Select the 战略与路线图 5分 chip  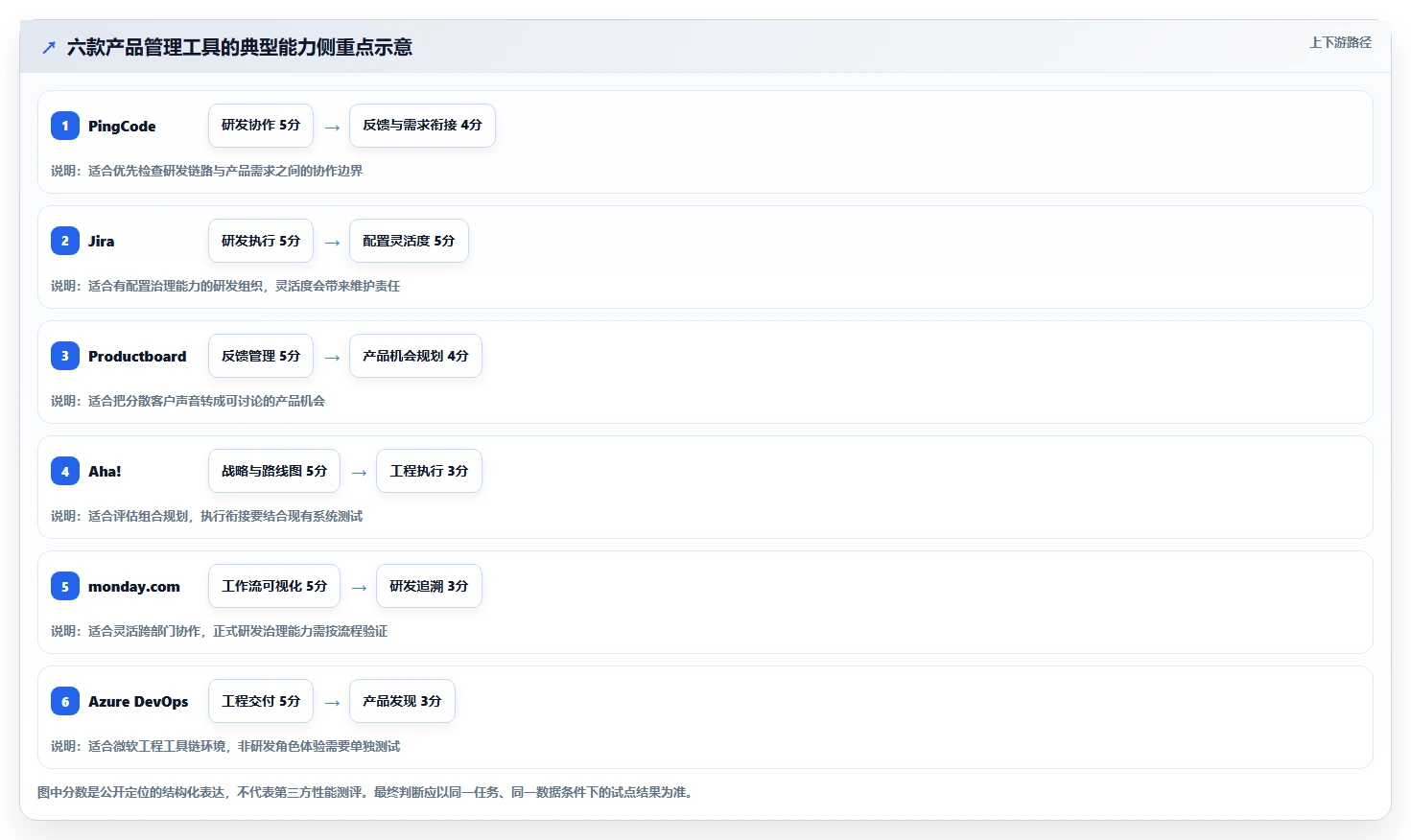coord(274,471)
